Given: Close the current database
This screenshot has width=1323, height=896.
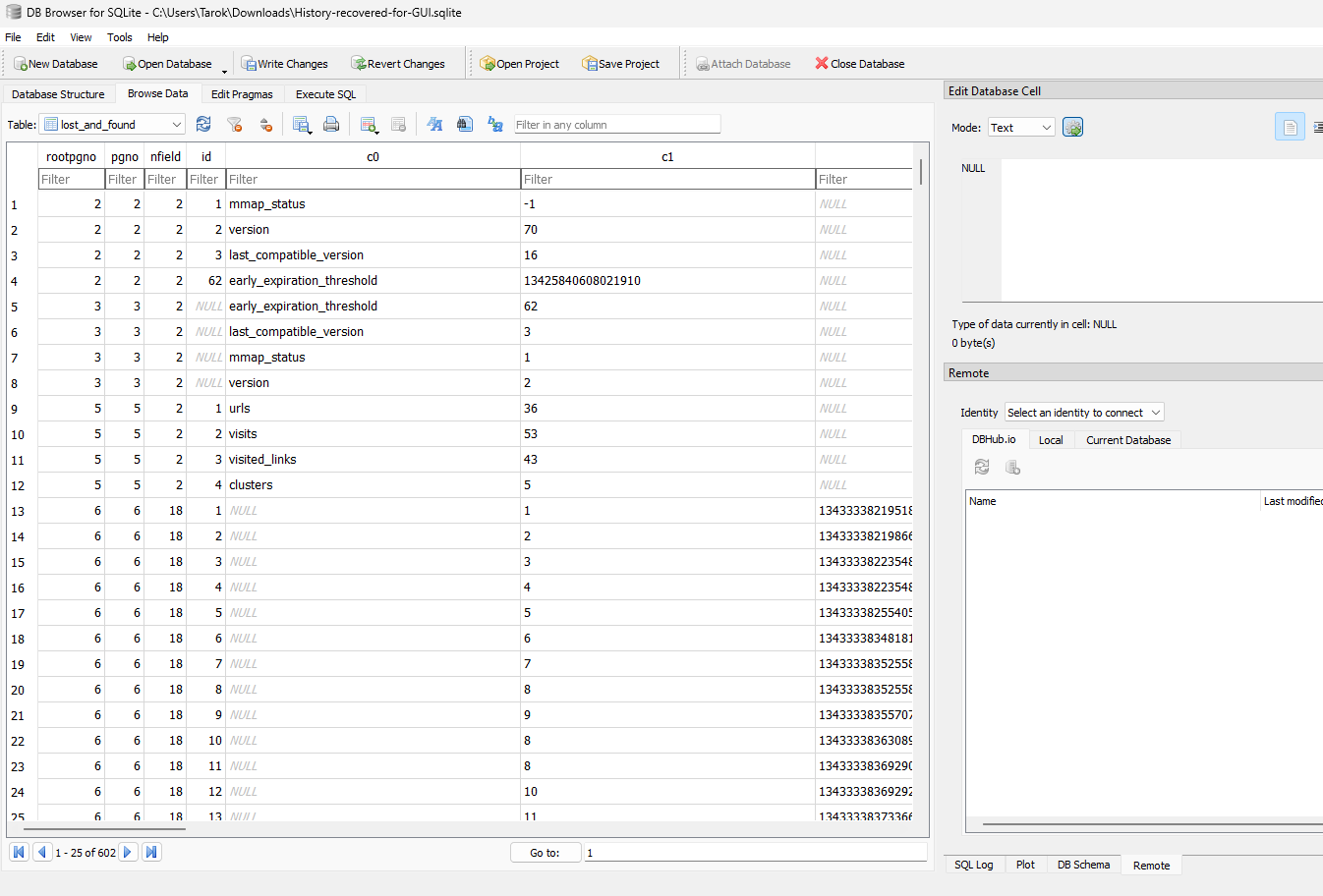Looking at the screenshot, I should coord(860,64).
